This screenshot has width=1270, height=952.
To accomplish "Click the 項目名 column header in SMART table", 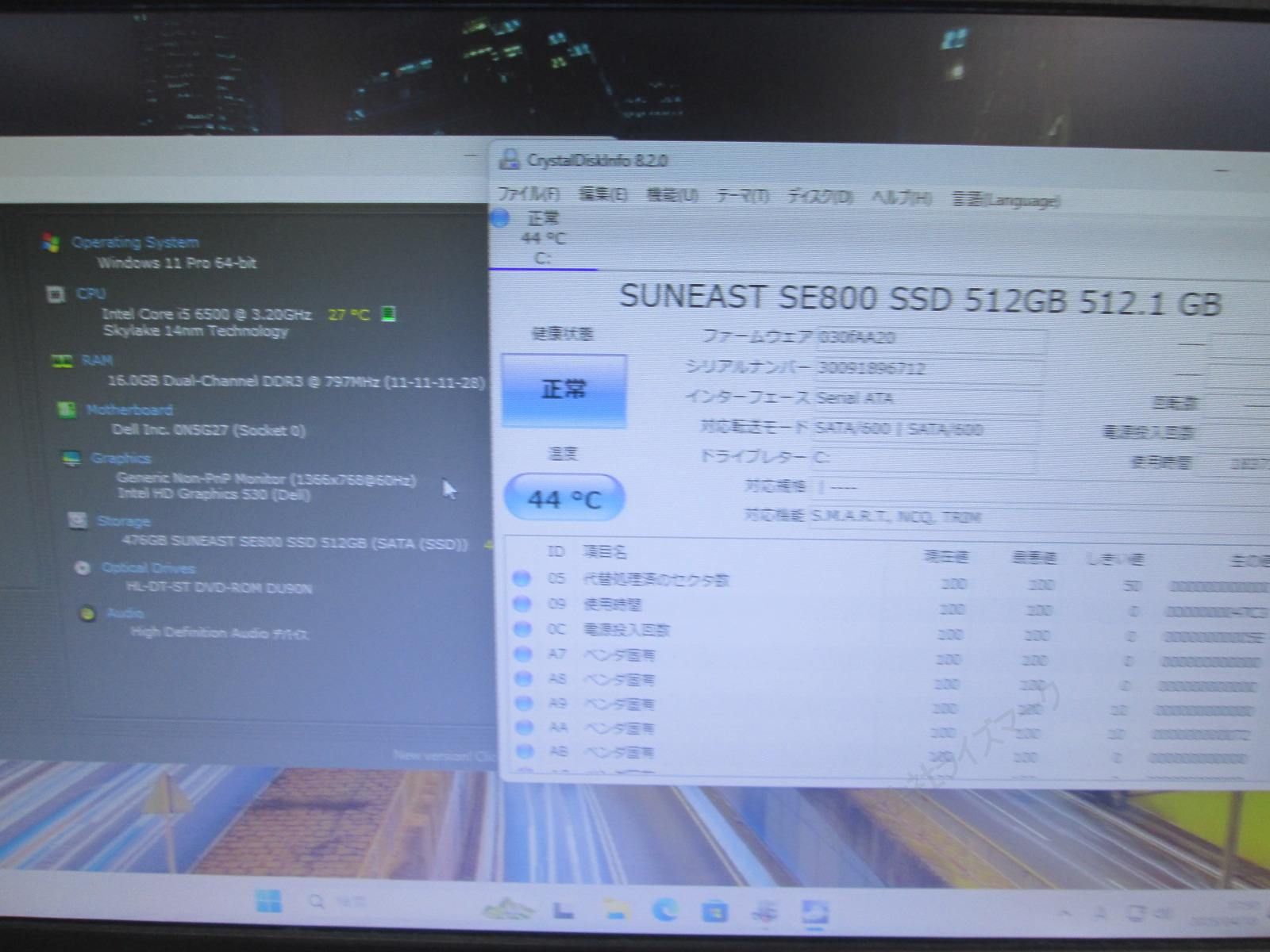I will [x=605, y=552].
